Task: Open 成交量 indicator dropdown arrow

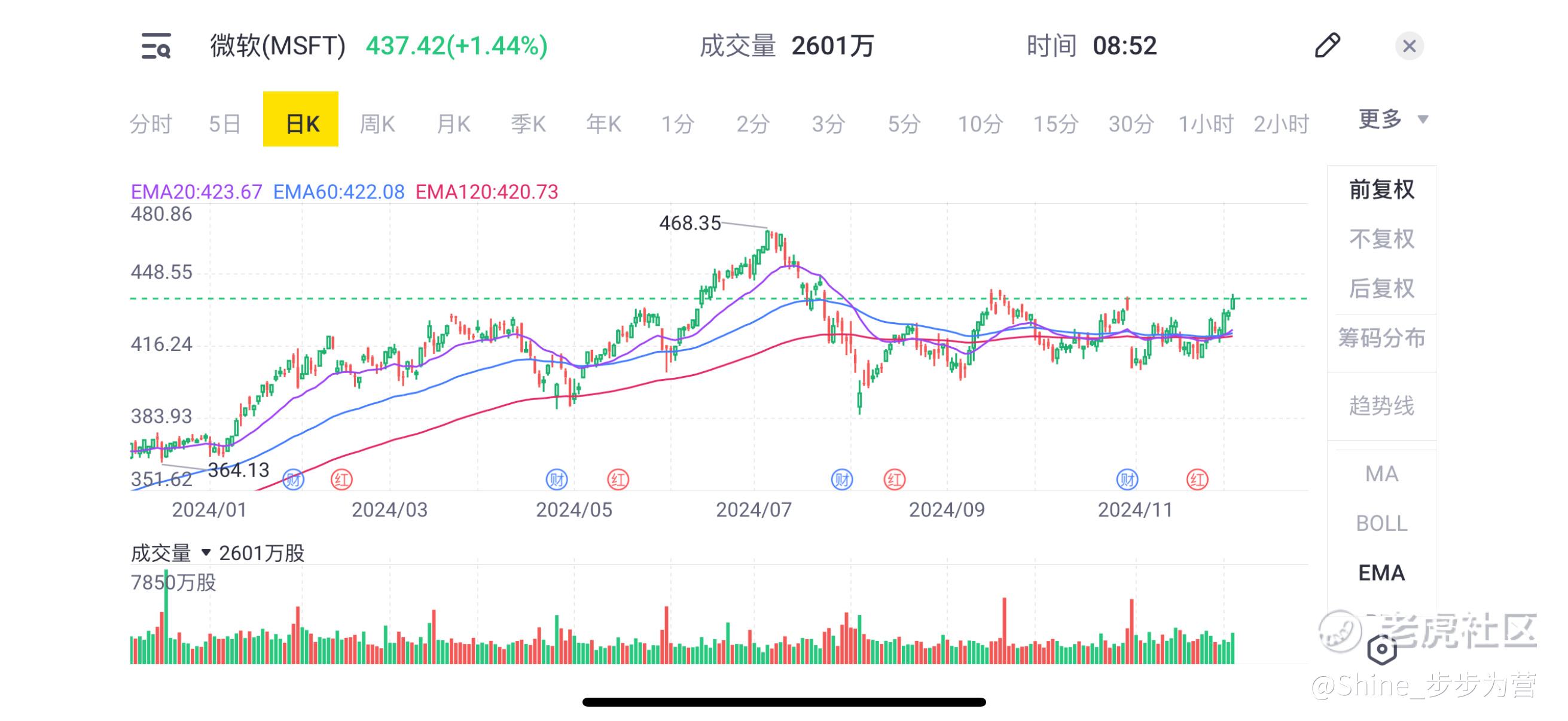Action: click(x=206, y=552)
